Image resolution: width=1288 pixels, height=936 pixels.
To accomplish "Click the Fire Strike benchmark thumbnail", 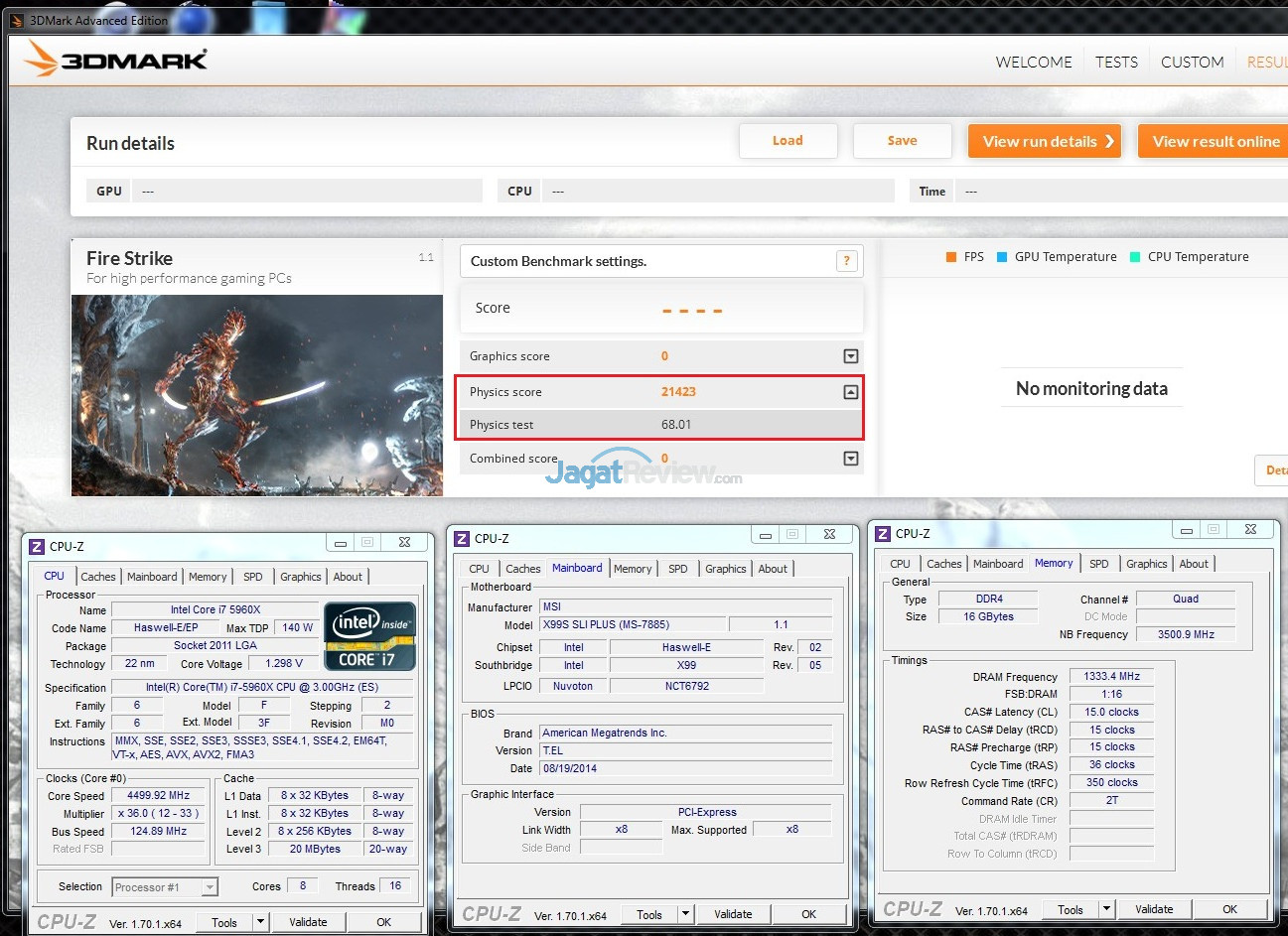I will [x=257, y=395].
